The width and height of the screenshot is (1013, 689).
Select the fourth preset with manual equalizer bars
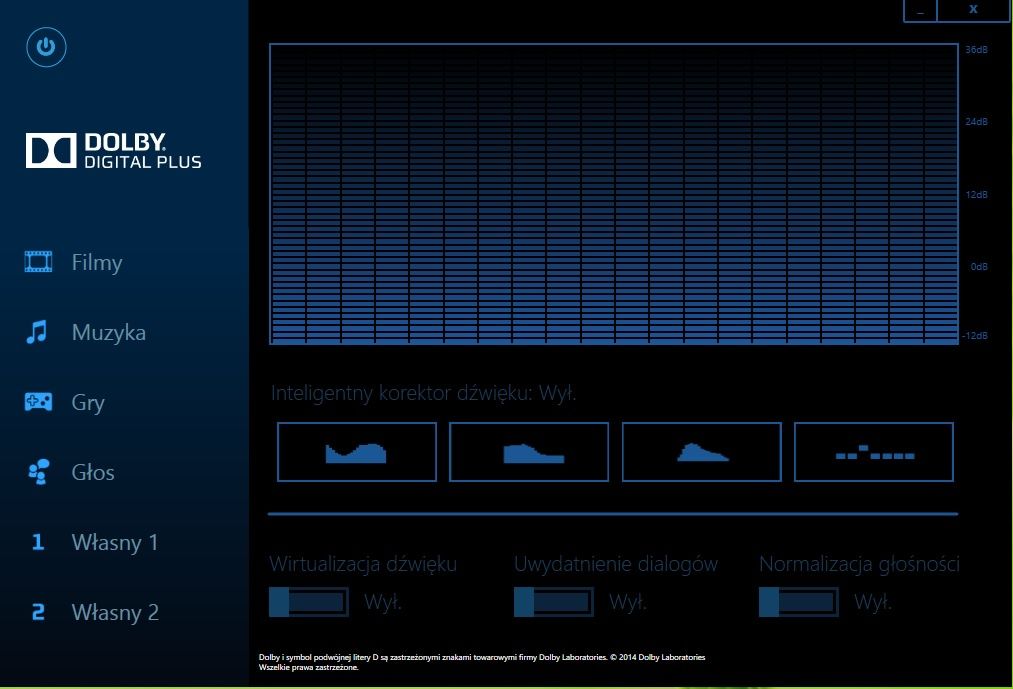(873, 452)
